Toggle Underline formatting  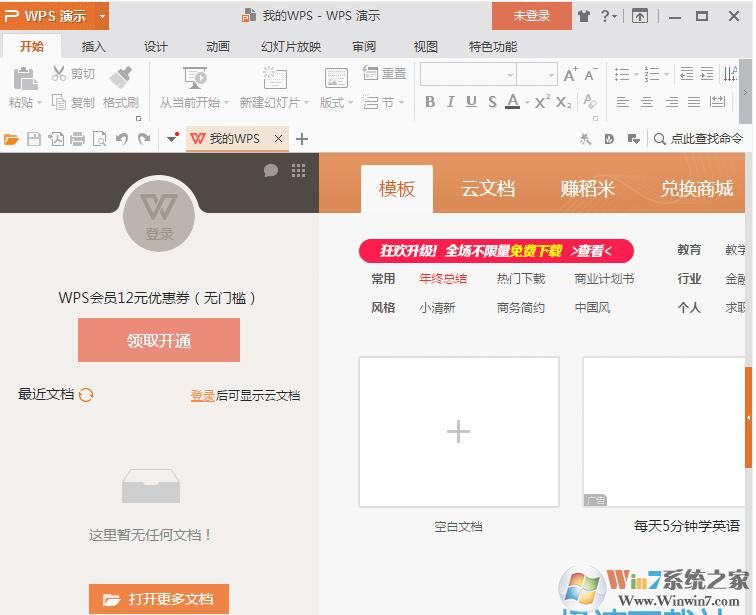click(471, 102)
